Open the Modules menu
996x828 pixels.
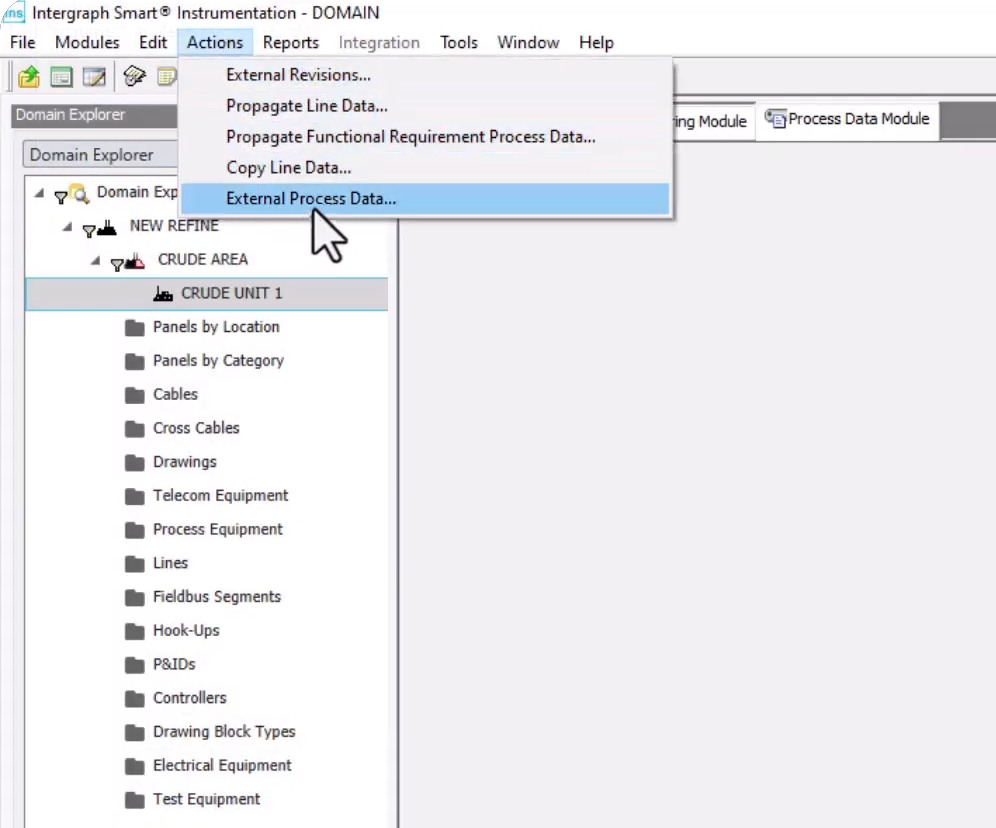tap(87, 43)
